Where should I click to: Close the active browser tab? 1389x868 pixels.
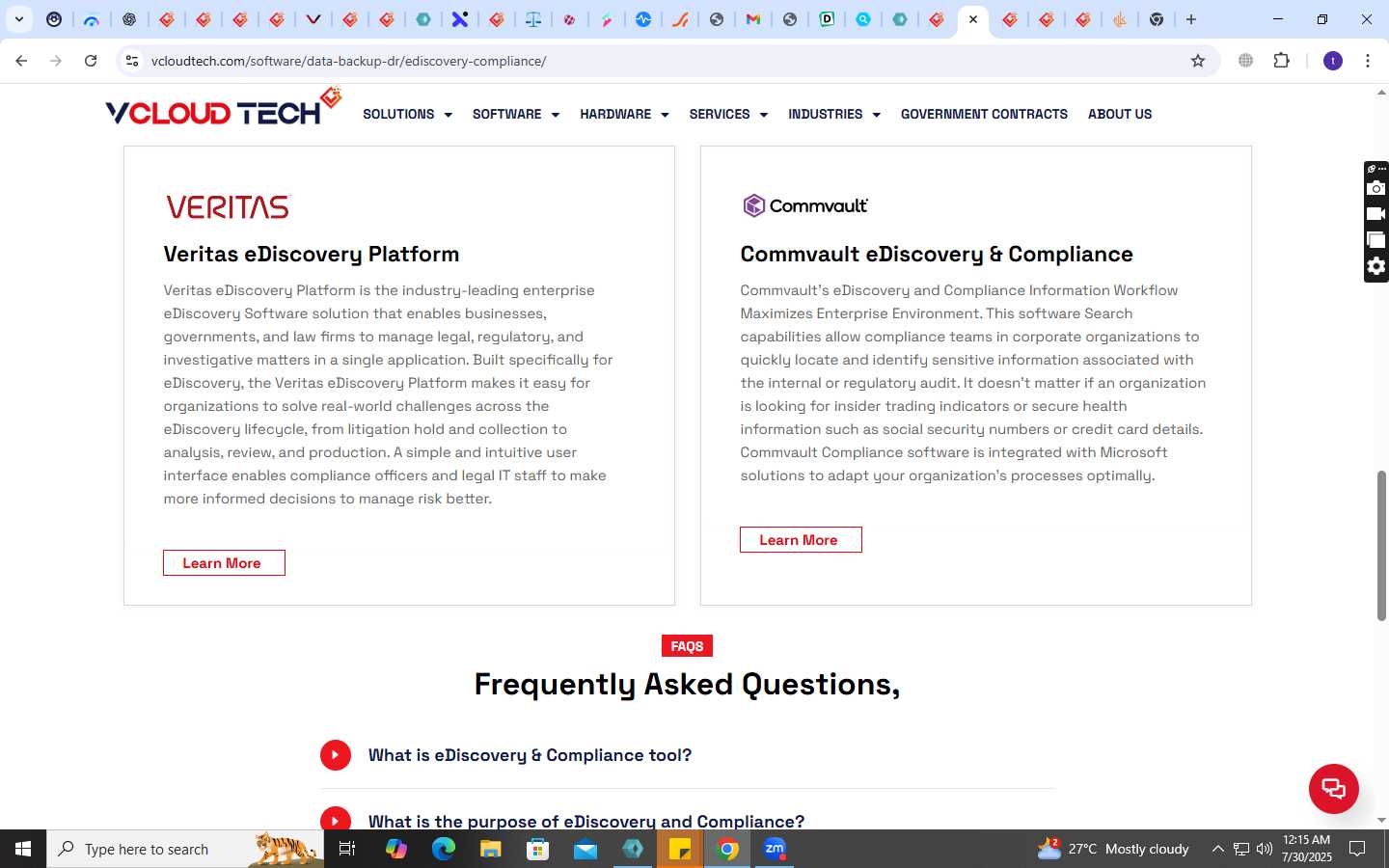(973, 19)
